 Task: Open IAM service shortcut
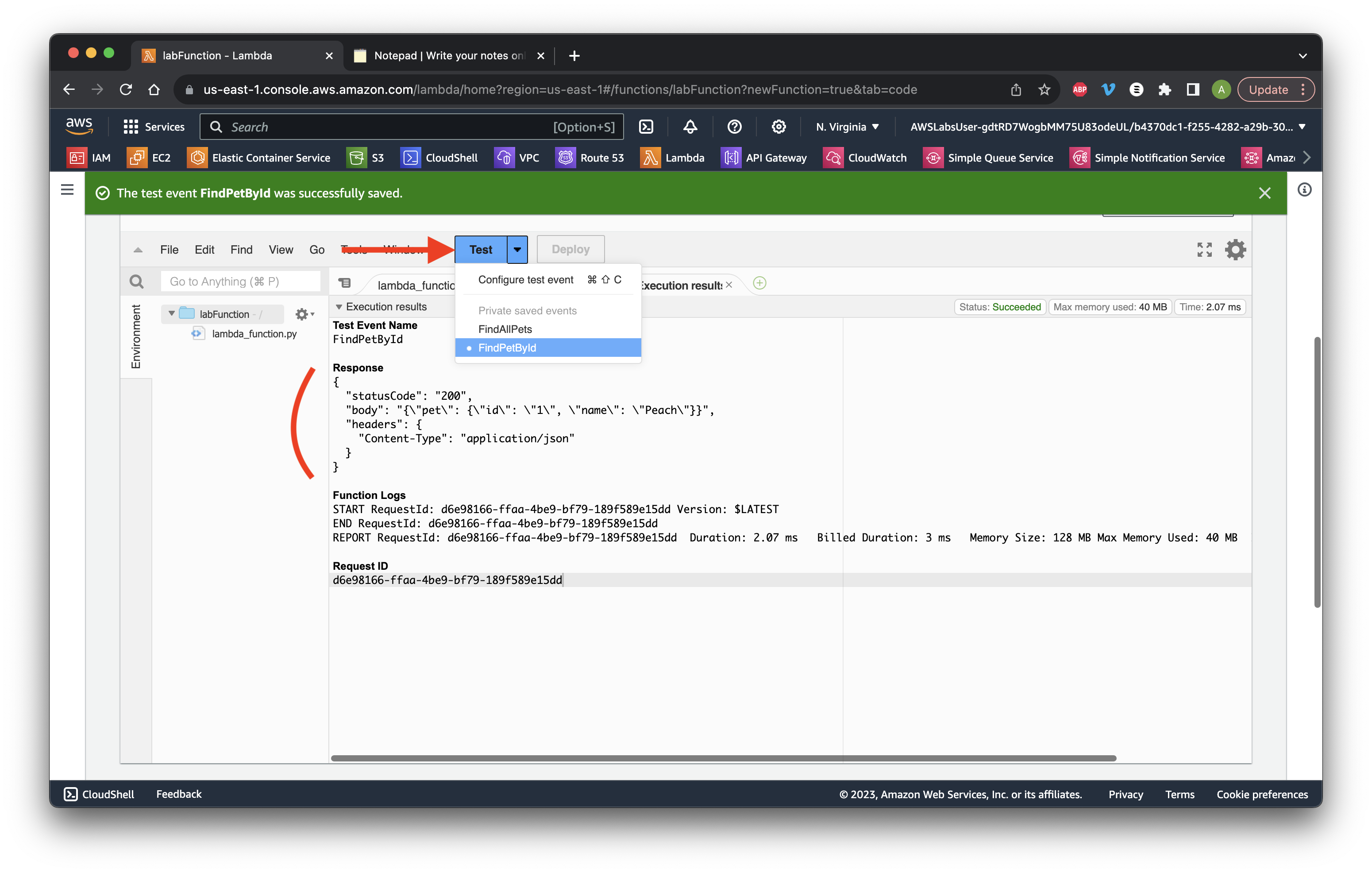(89, 158)
